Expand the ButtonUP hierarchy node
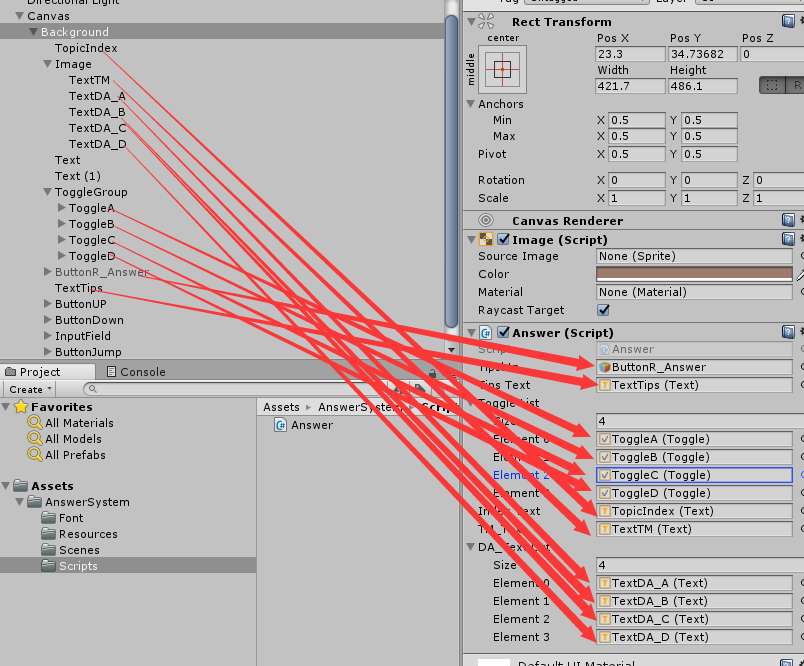This screenshot has height=666, width=804. 48,304
